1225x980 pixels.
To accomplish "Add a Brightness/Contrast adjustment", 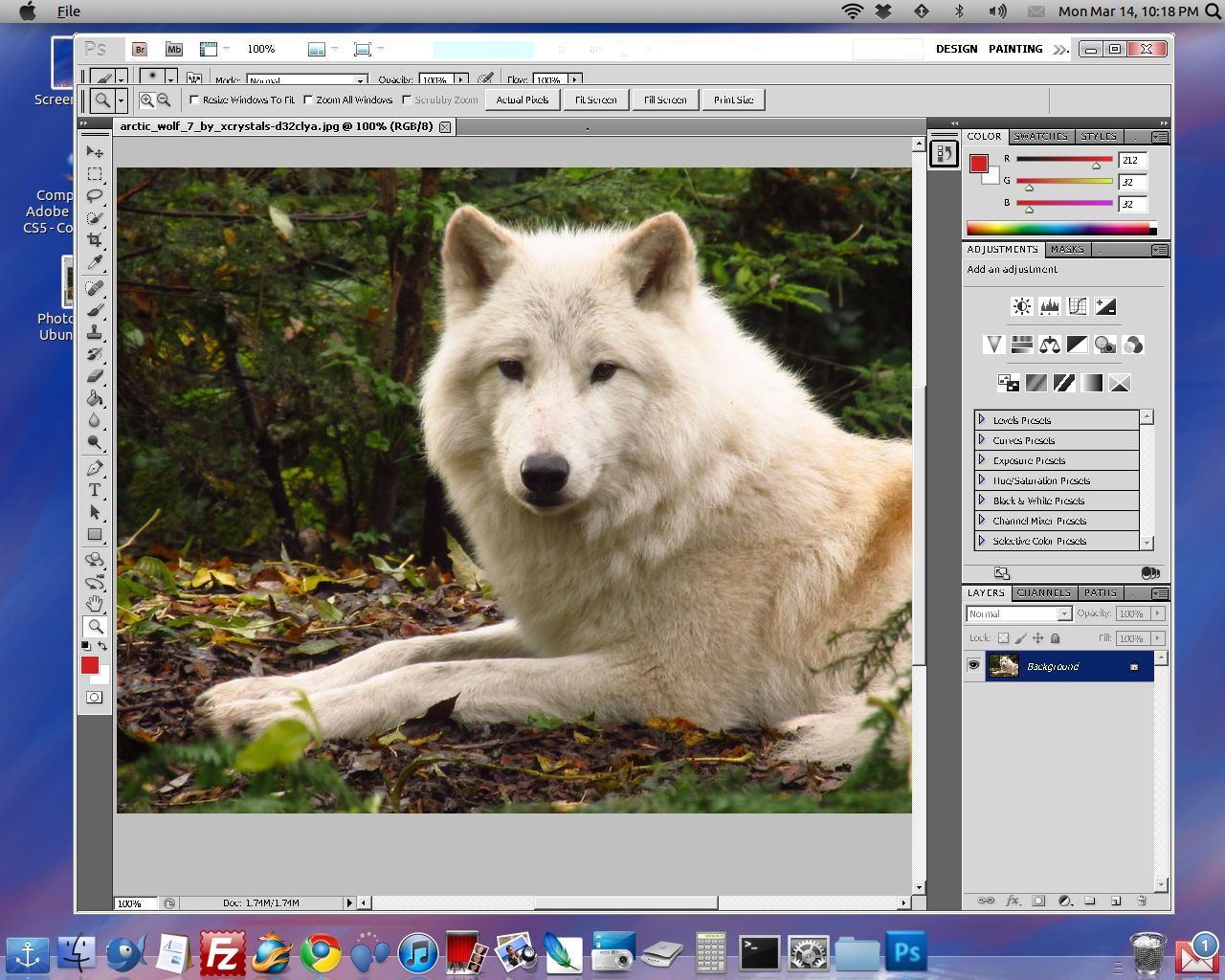I will click(x=1022, y=306).
